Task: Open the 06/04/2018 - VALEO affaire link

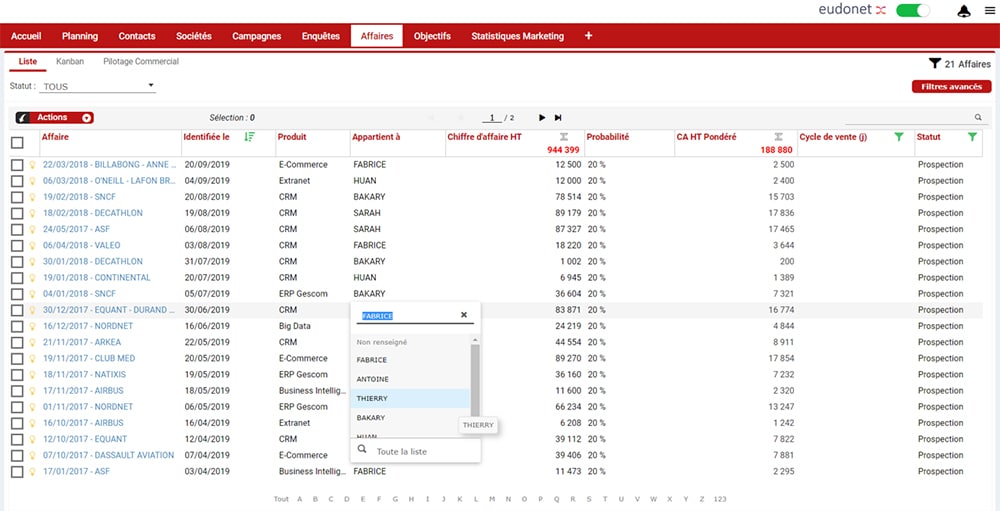Action: coord(82,246)
